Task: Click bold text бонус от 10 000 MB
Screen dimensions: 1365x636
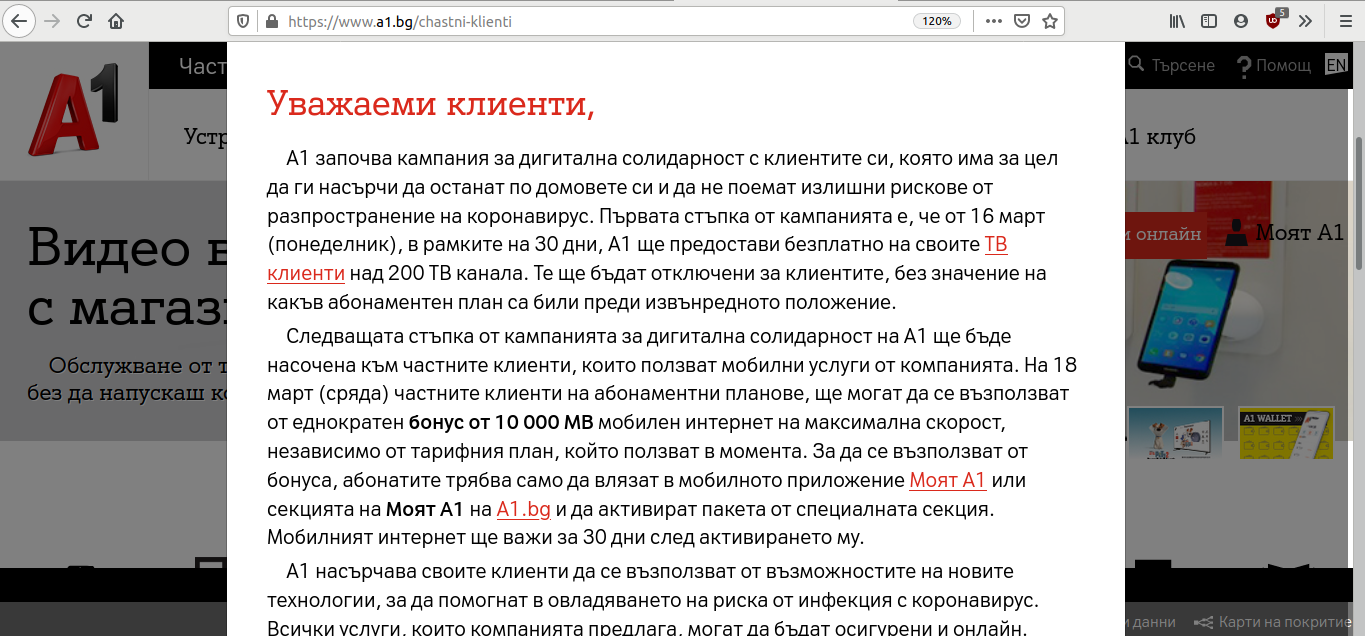Action: coord(501,422)
